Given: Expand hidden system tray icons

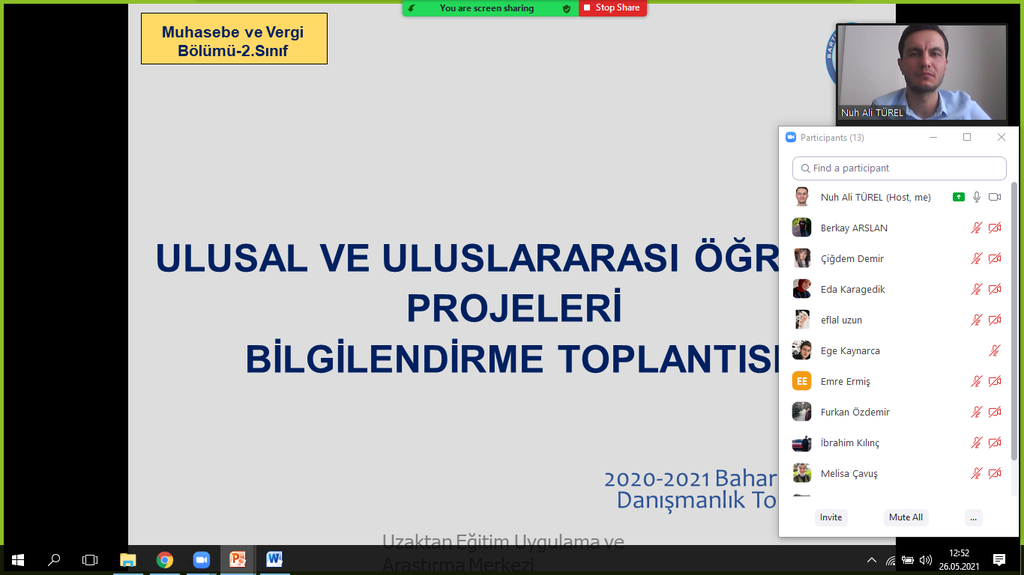Looking at the screenshot, I should [872, 560].
